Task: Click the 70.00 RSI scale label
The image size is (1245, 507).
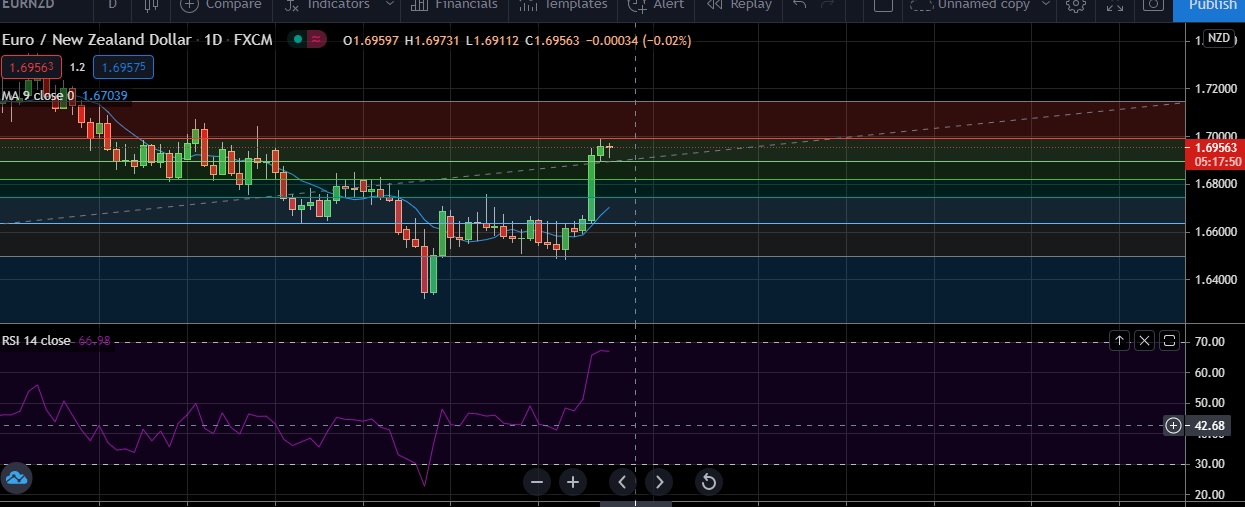Action: coord(1210,342)
